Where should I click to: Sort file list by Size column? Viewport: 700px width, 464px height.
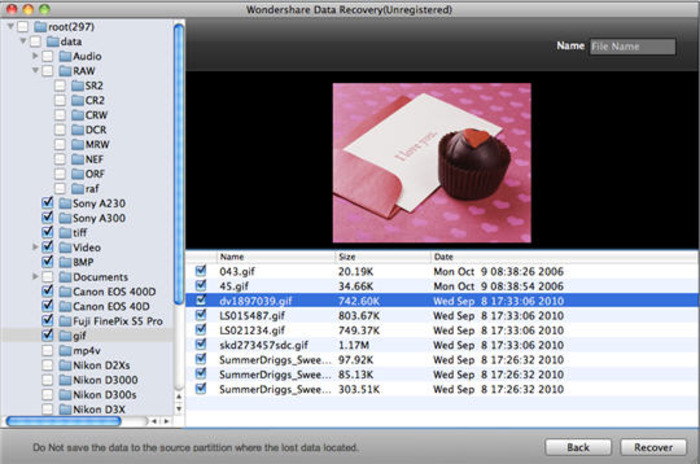[x=381, y=256]
